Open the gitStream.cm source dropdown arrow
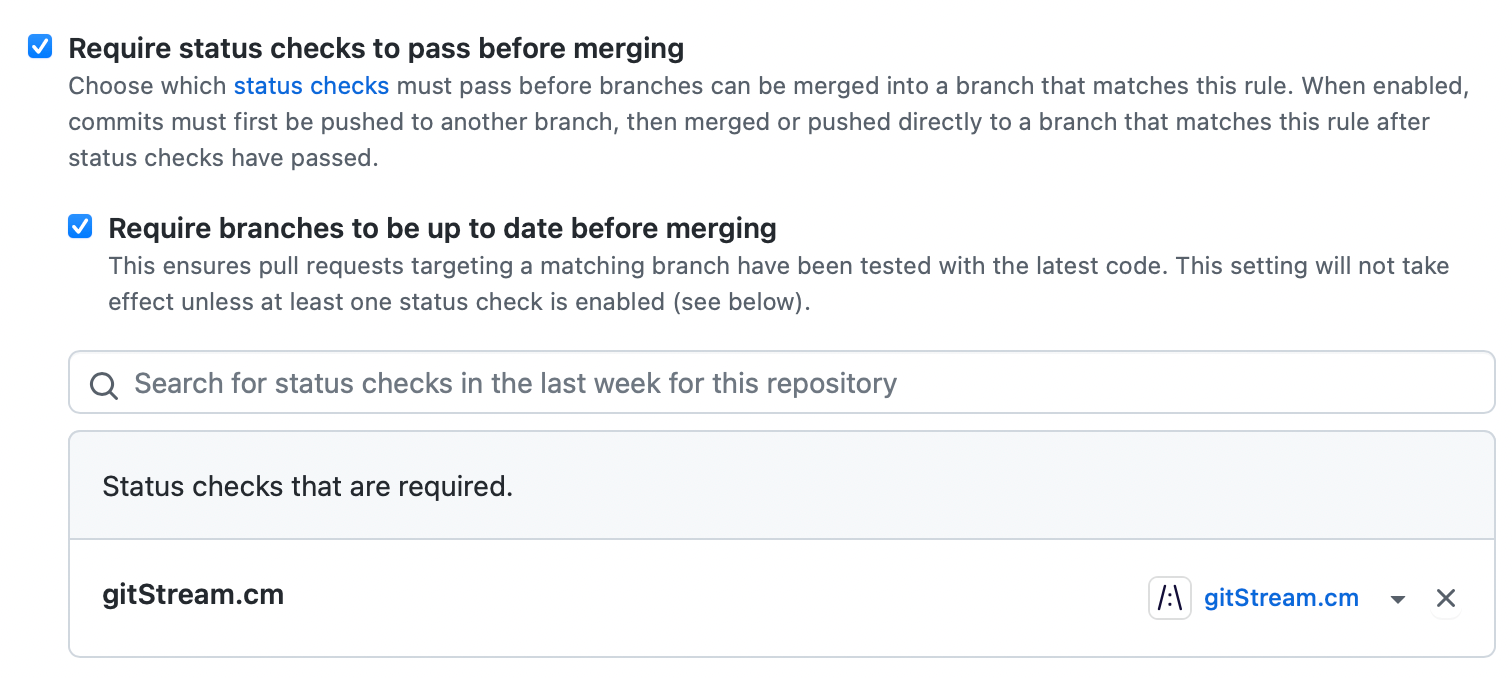1512x678 pixels. [1398, 600]
